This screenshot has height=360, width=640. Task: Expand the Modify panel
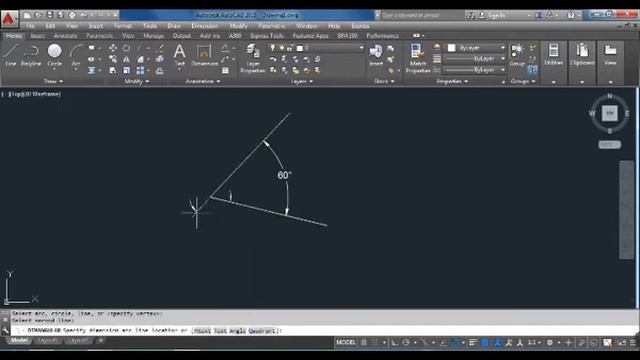pyautogui.click(x=136, y=81)
